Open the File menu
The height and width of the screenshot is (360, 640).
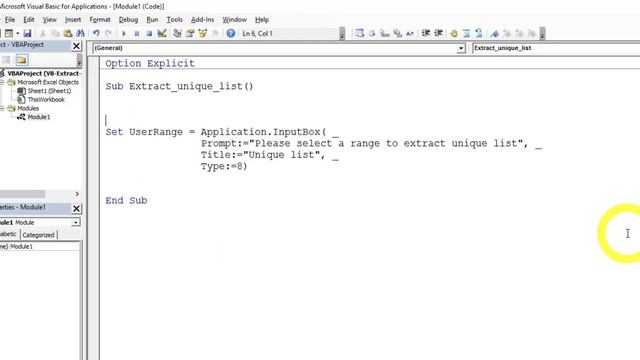9,20
